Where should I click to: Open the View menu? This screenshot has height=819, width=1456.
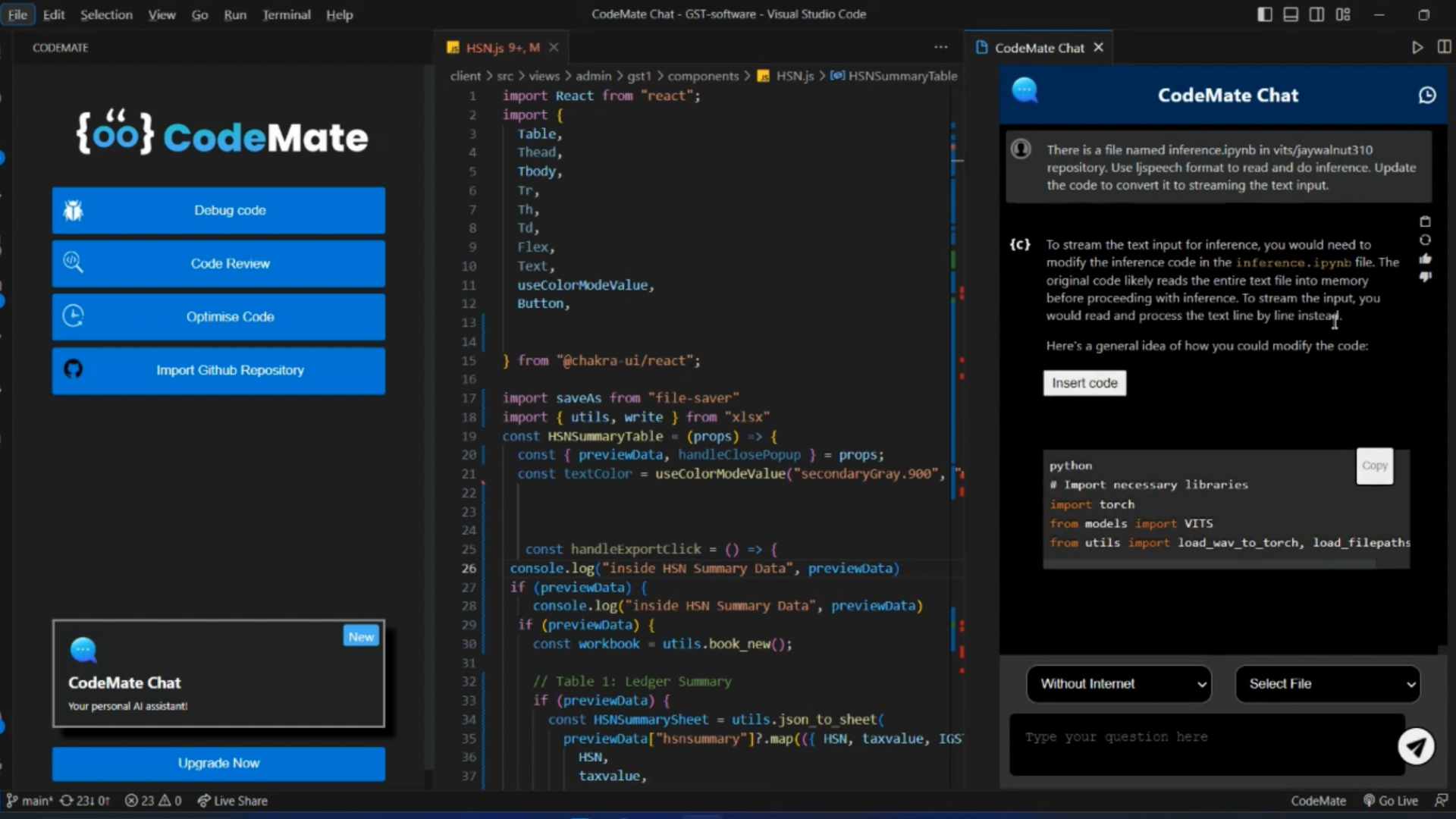coord(162,14)
